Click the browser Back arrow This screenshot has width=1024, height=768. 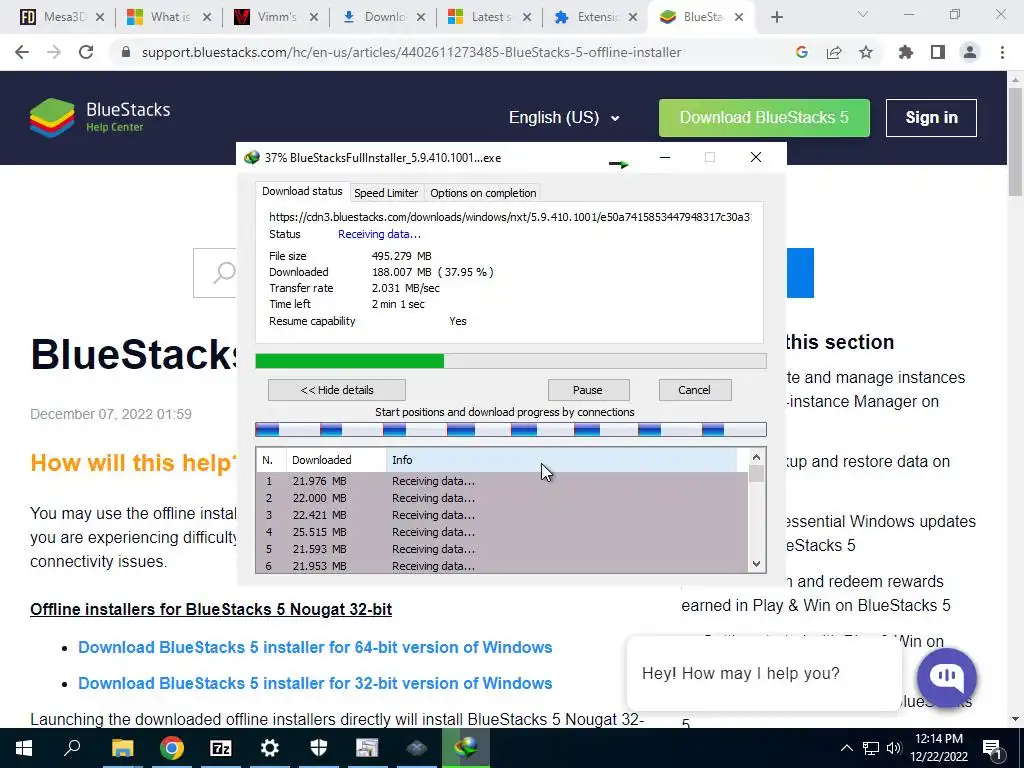[x=22, y=52]
